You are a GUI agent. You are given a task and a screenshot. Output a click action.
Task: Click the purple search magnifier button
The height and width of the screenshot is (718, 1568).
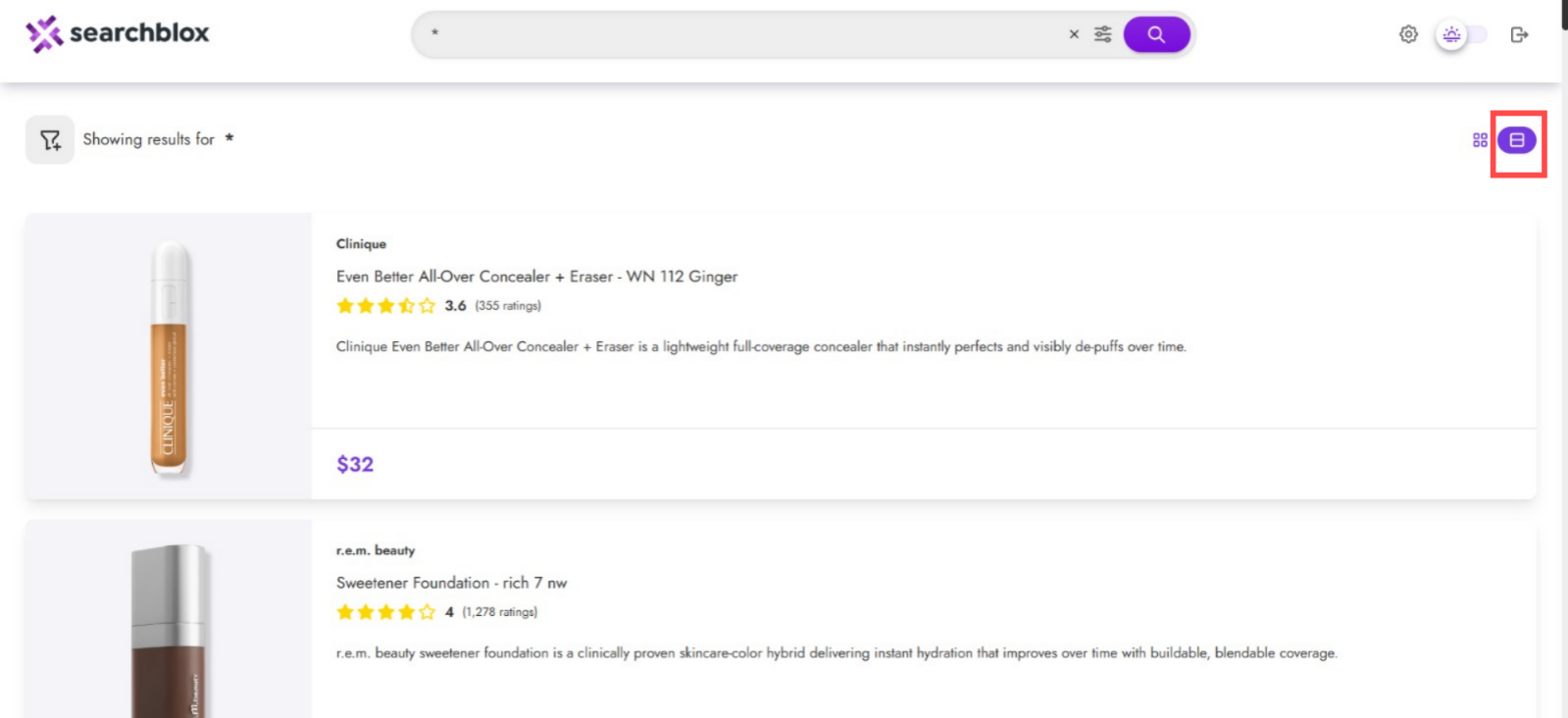coord(1157,34)
